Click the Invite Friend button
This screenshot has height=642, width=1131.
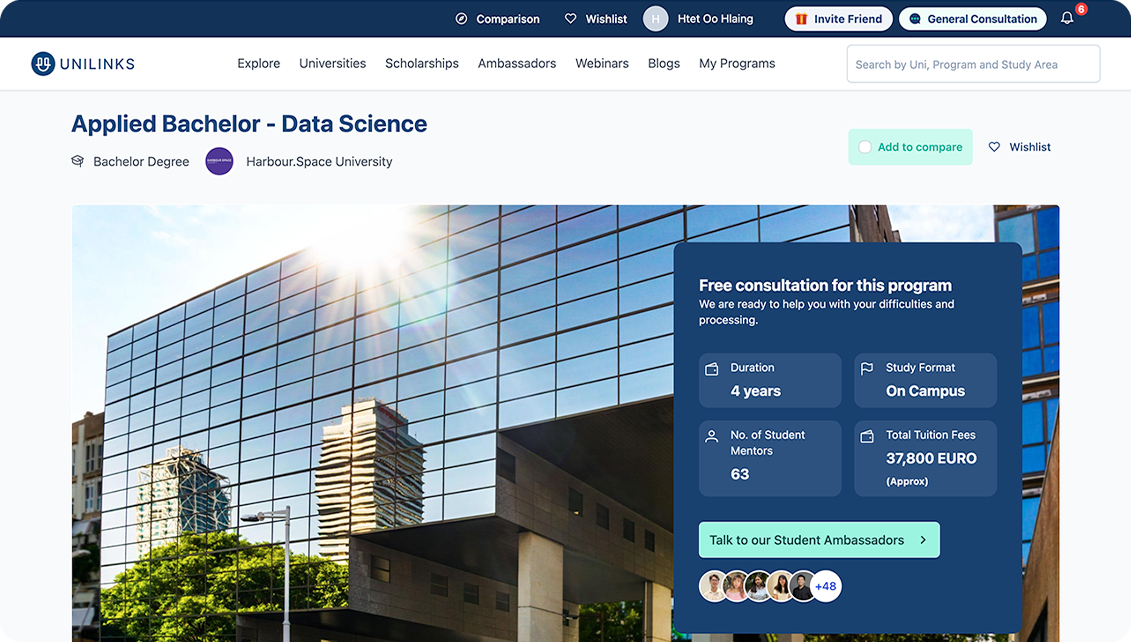(838, 19)
